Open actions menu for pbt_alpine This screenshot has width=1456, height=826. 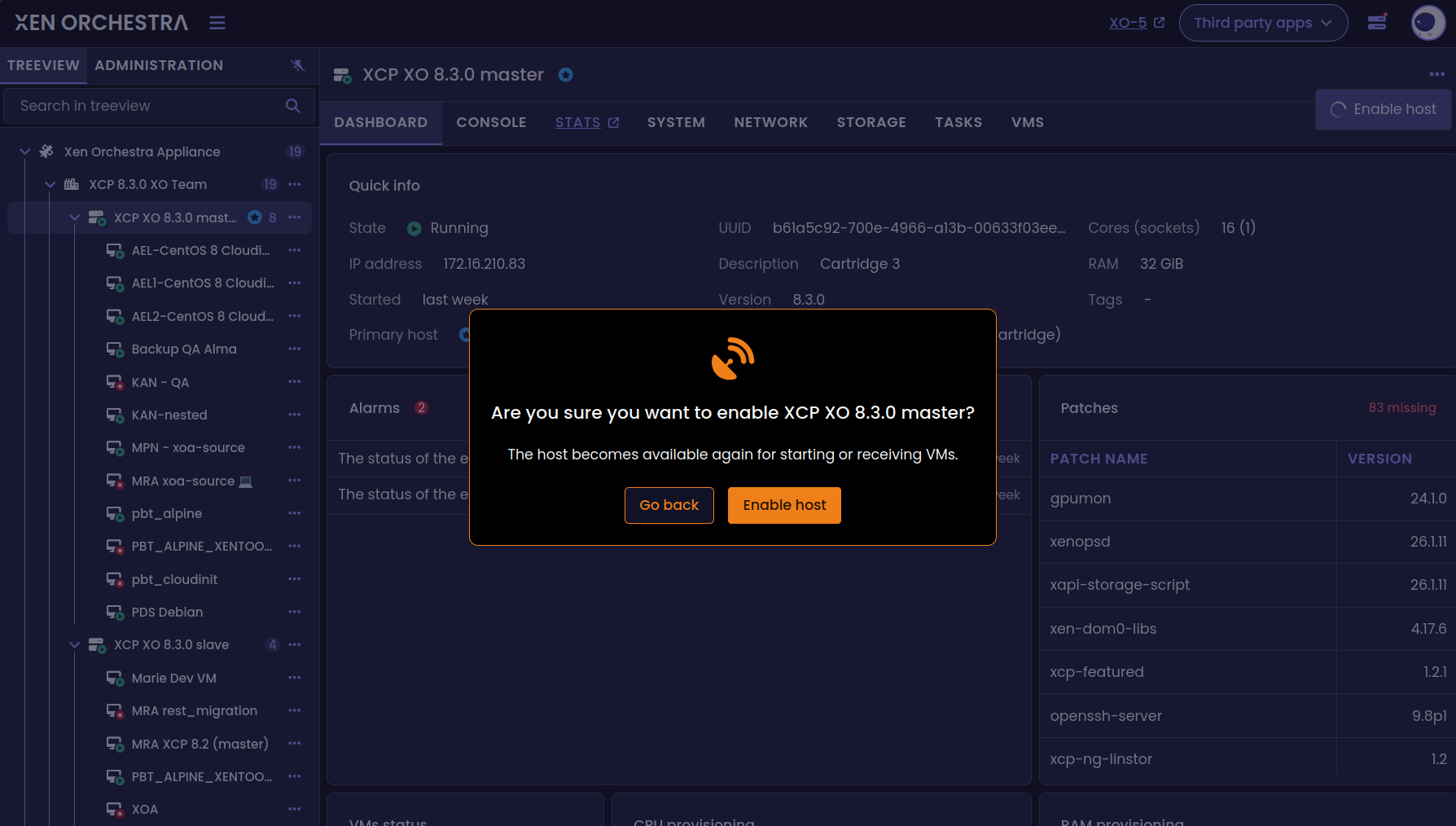[295, 513]
